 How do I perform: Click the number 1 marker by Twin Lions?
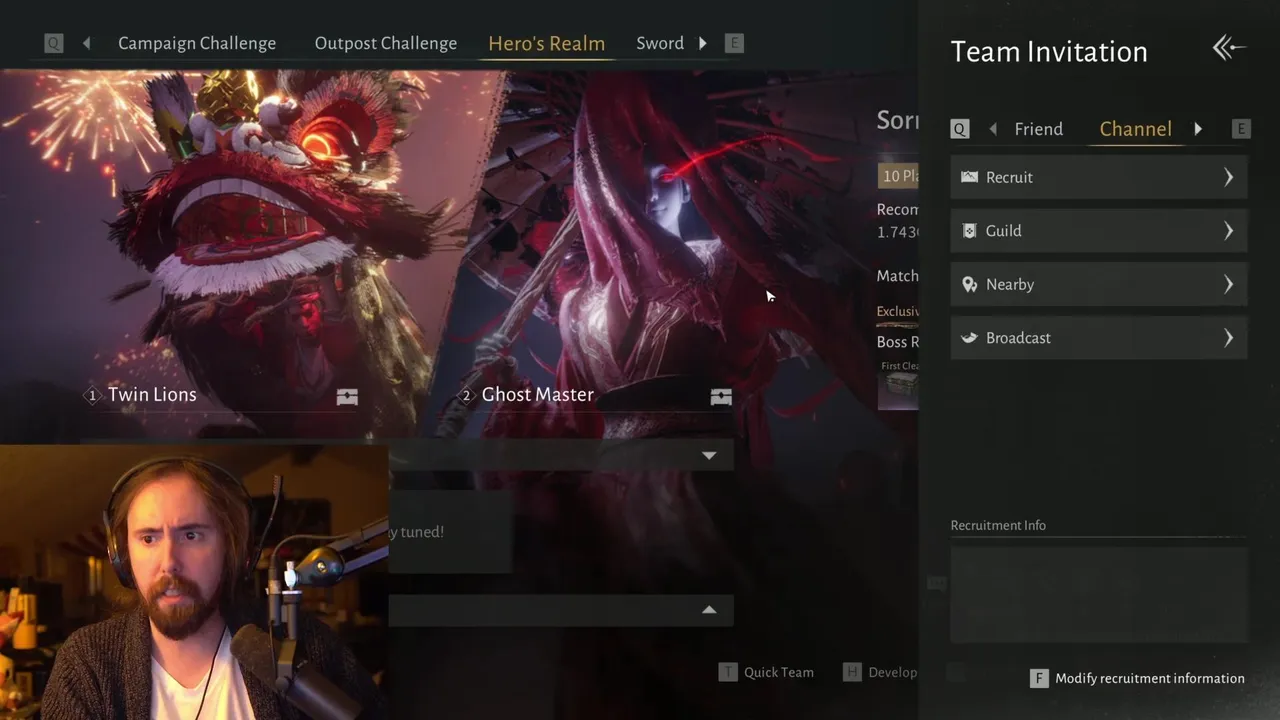93,395
